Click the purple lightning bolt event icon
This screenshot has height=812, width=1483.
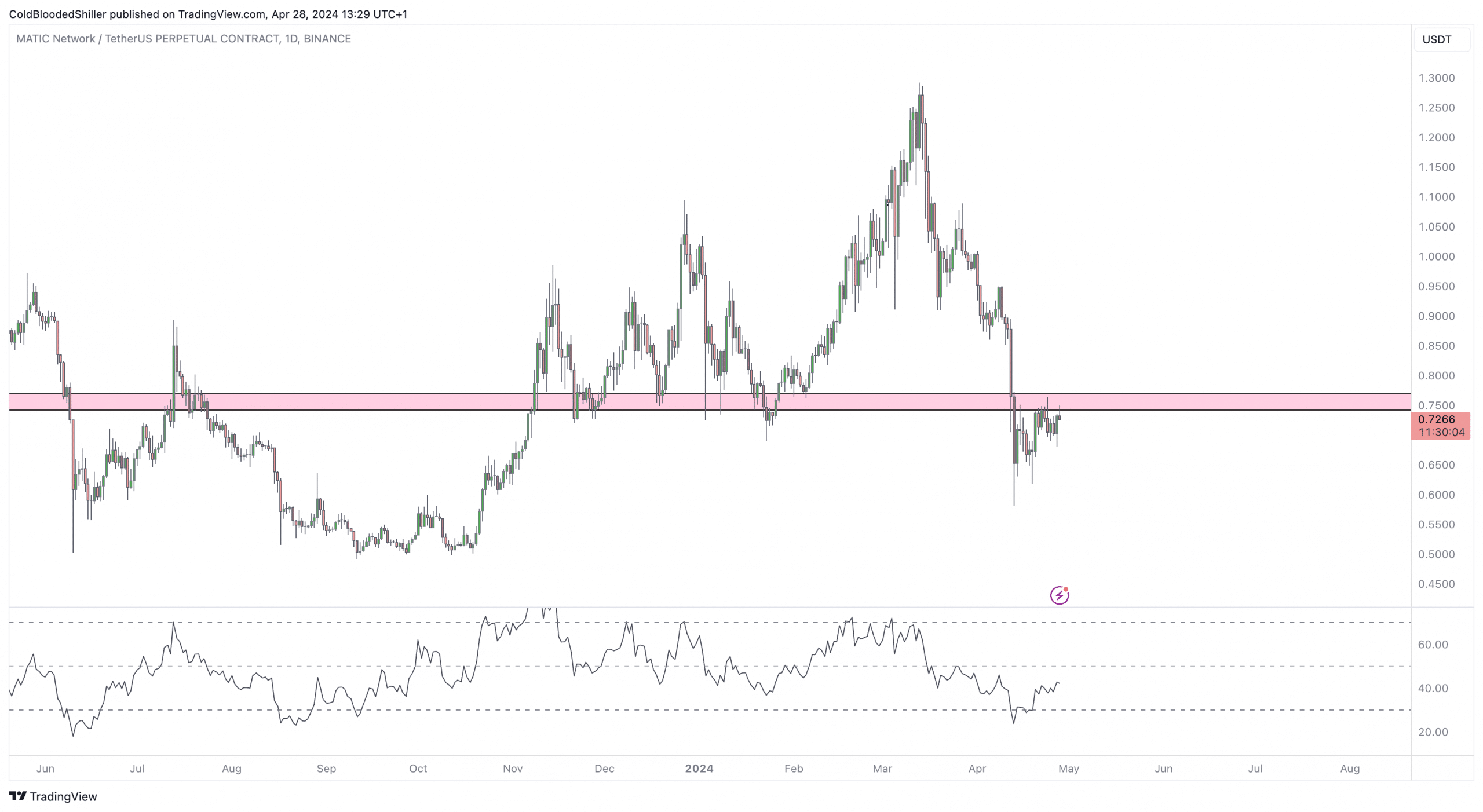[1060, 595]
